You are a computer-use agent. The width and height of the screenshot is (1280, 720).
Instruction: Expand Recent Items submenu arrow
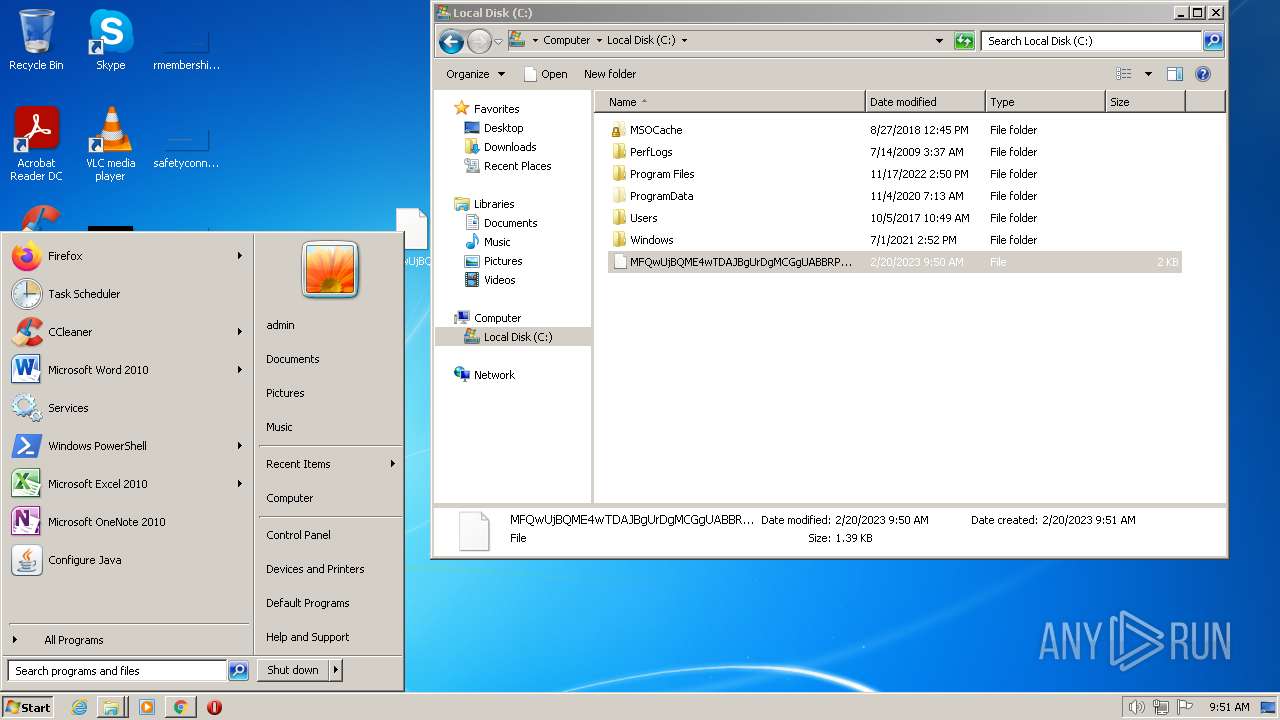[392, 464]
